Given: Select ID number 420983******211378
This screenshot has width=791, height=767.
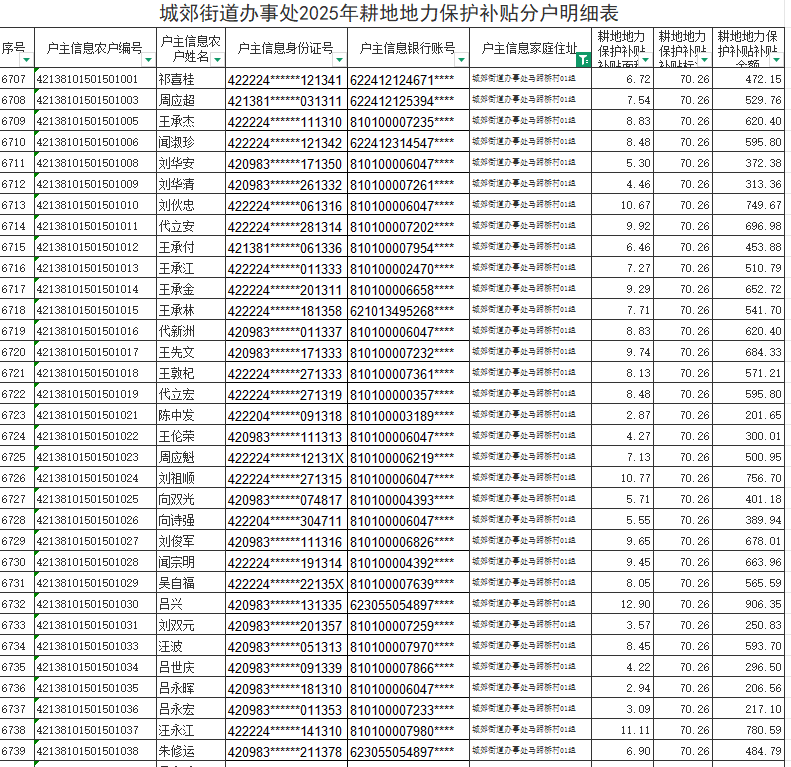Looking at the screenshot, I should click(x=286, y=752).
